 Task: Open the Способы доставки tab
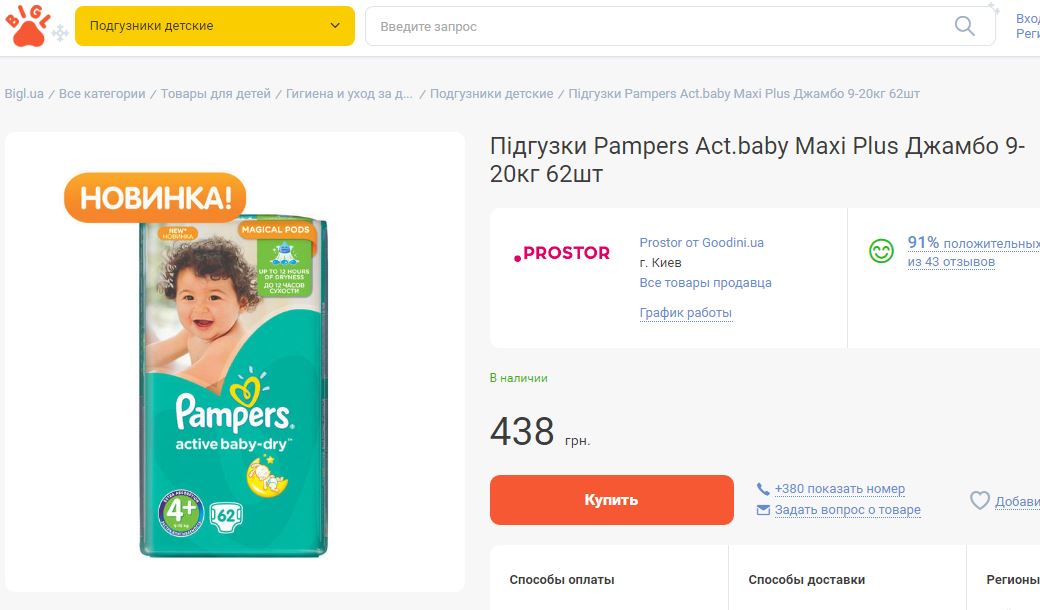tap(807, 580)
